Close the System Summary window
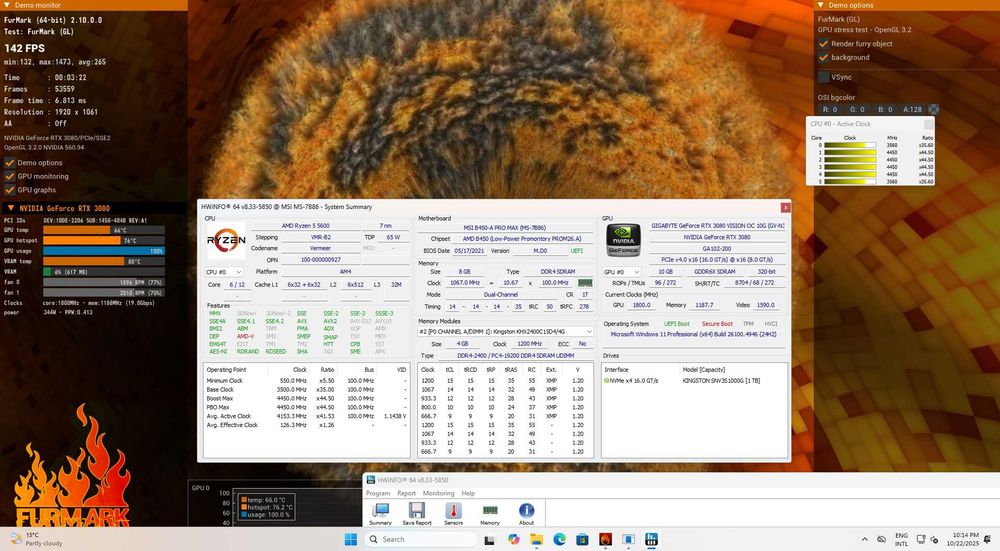The height and width of the screenshot is (551, 1000). [x=785, y=207]
